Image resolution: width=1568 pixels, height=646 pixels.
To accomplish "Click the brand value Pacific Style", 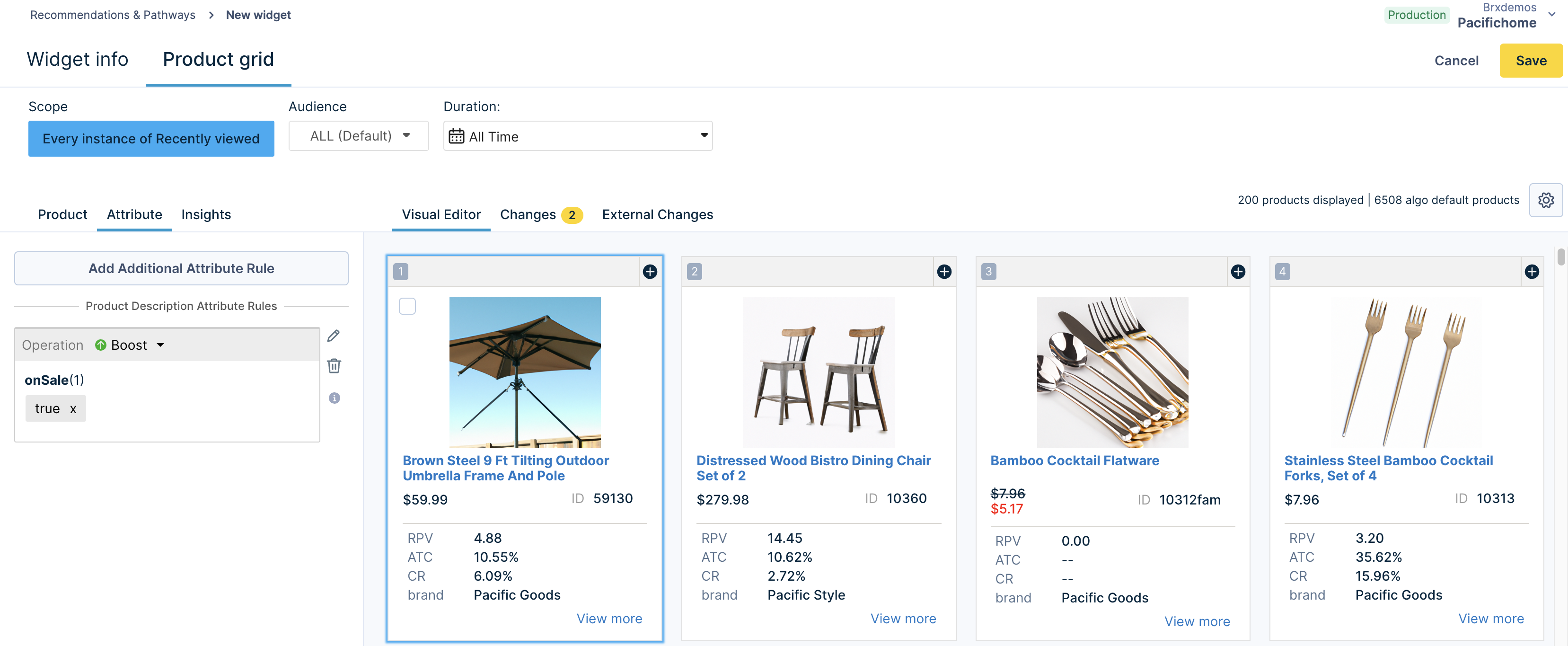I will pos(806,595).
